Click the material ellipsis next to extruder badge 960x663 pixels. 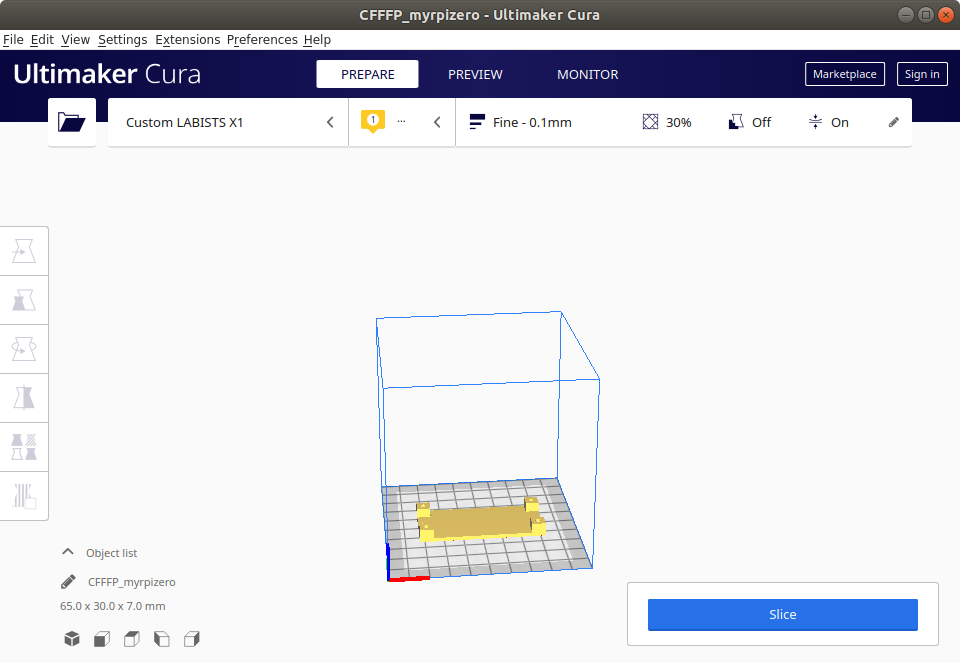point(401,121)
